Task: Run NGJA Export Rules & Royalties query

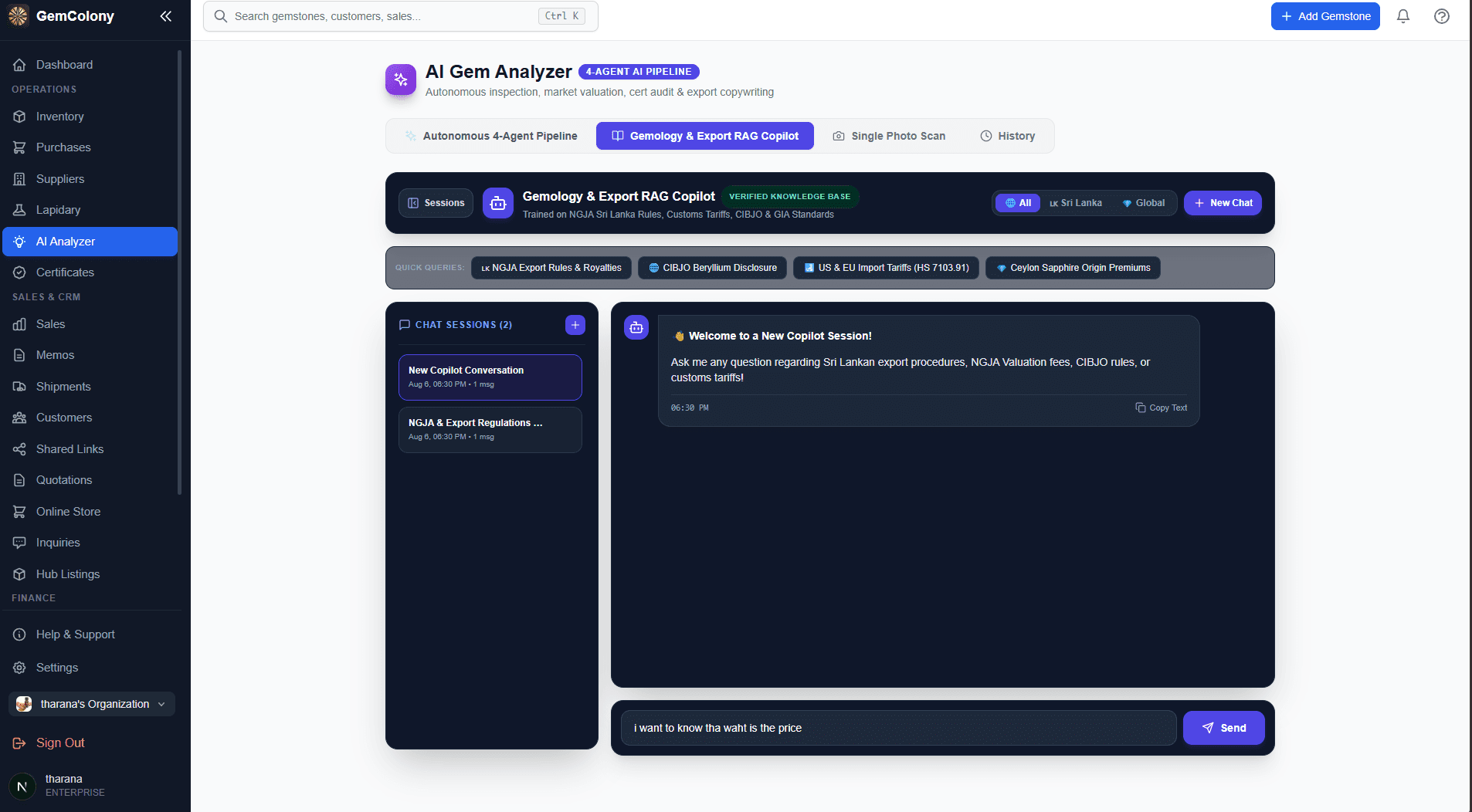Action: 551,268
